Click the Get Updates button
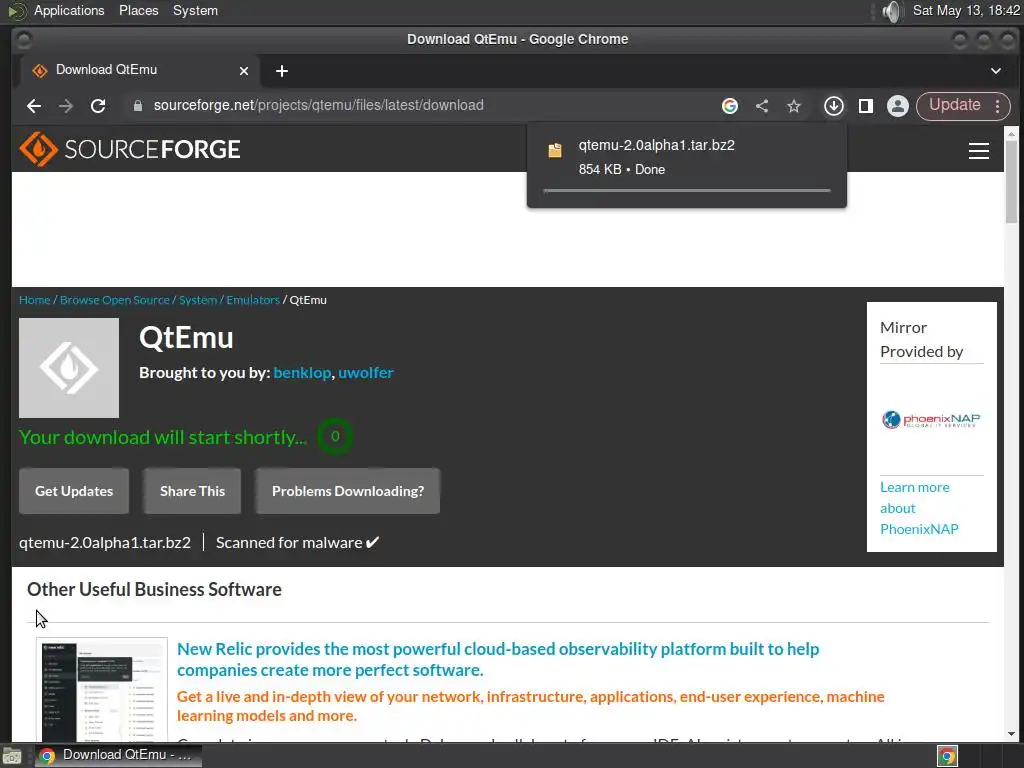Image resolution: width=1024 pixels, height=768 pixels. (74, 491)
